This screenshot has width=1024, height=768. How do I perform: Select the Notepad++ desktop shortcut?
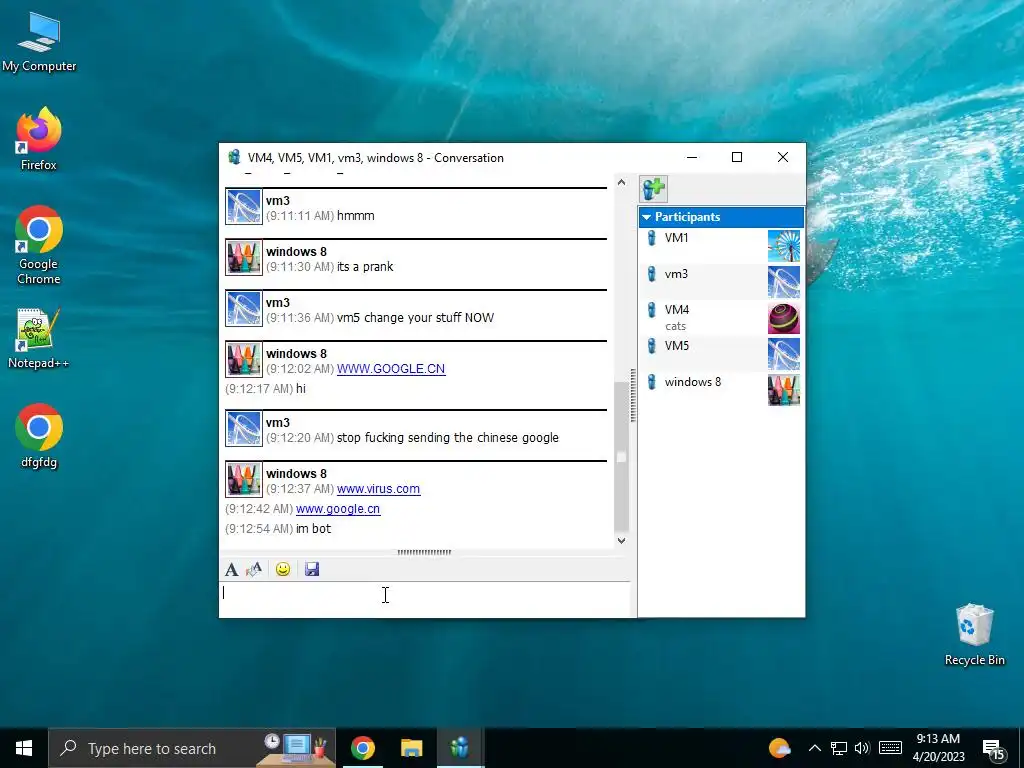click(x=39, y=338)
